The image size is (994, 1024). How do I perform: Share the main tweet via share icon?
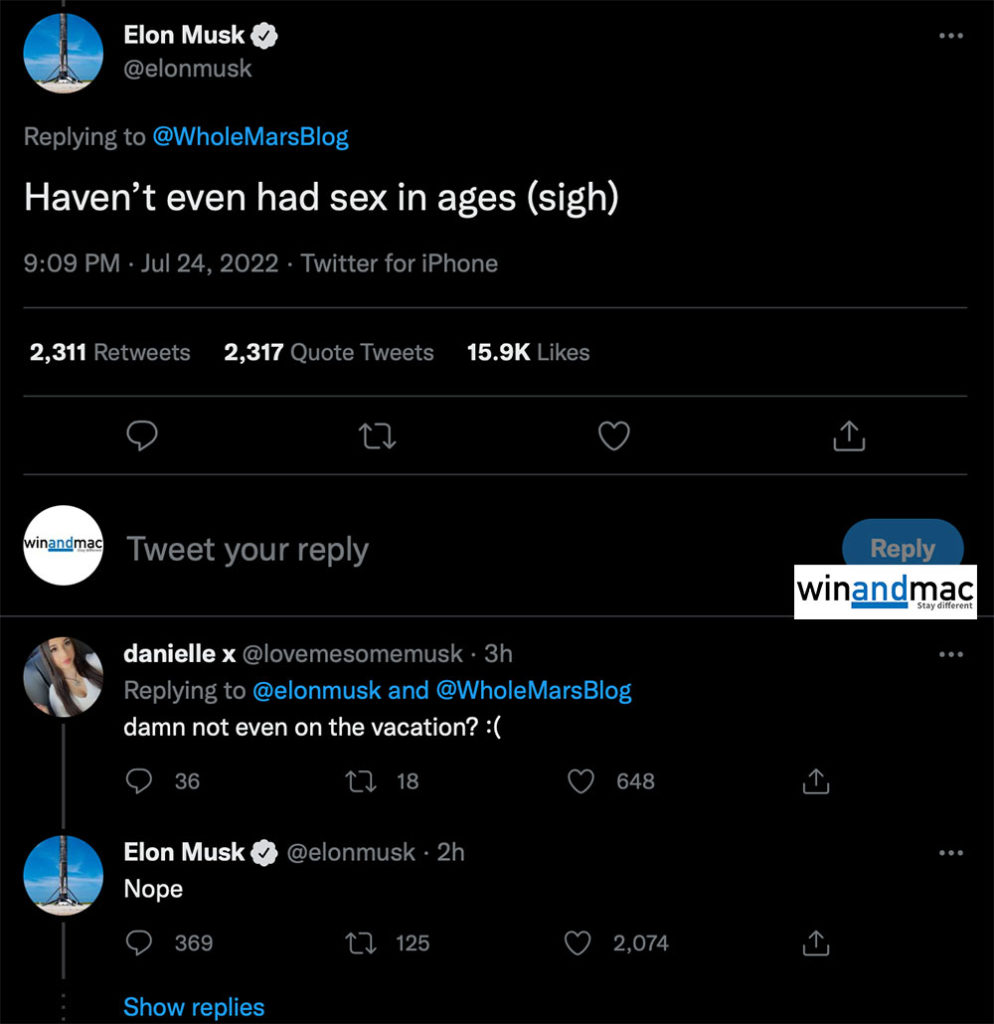pyautogui.click(x=848, y=436)
